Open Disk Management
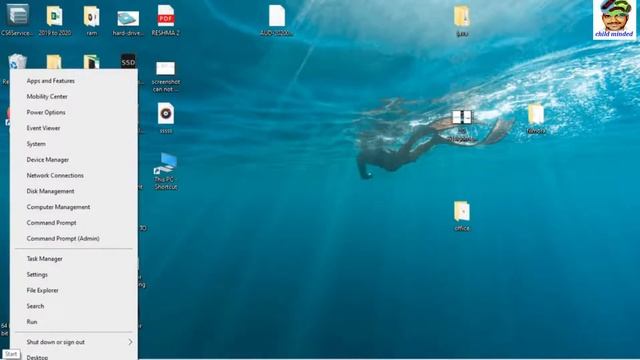The width and height of the screenshot is (640, 360). [x=74, y=191]
